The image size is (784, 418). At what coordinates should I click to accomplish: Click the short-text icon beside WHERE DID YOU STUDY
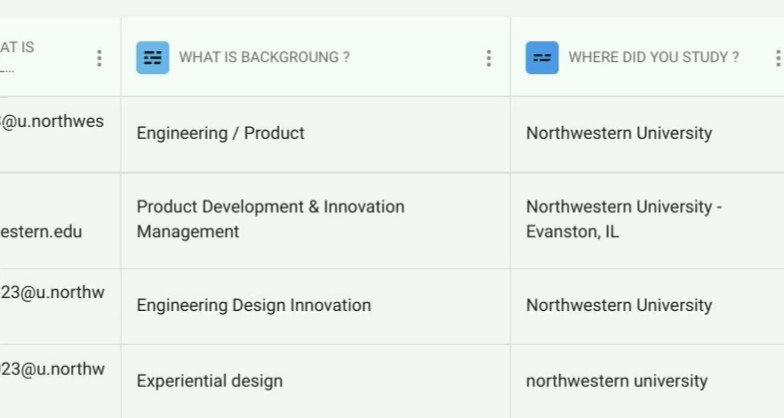[542, 58]
